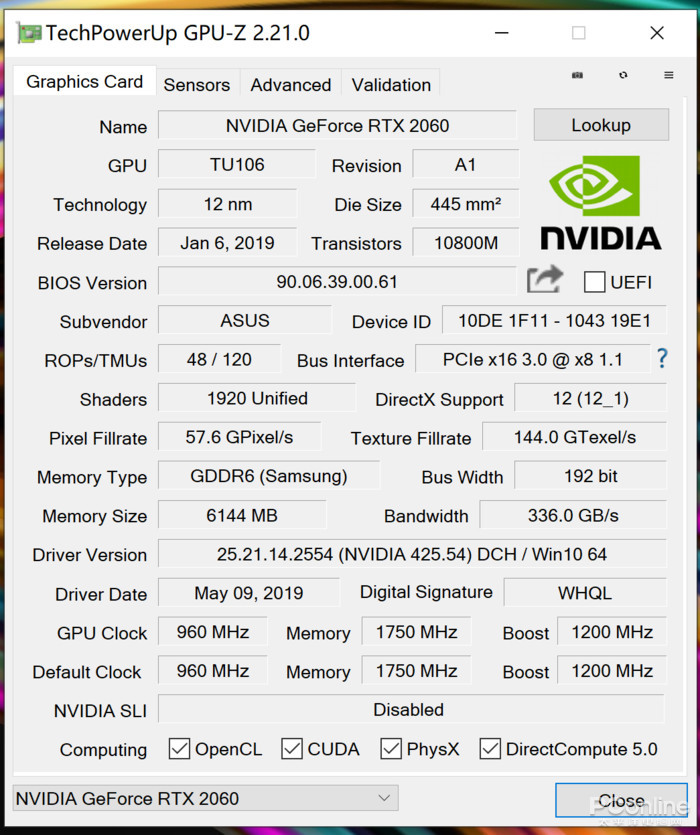
Task: Toggle the DirectCompute 5.0 checkbox
Action: coord(490,748)
